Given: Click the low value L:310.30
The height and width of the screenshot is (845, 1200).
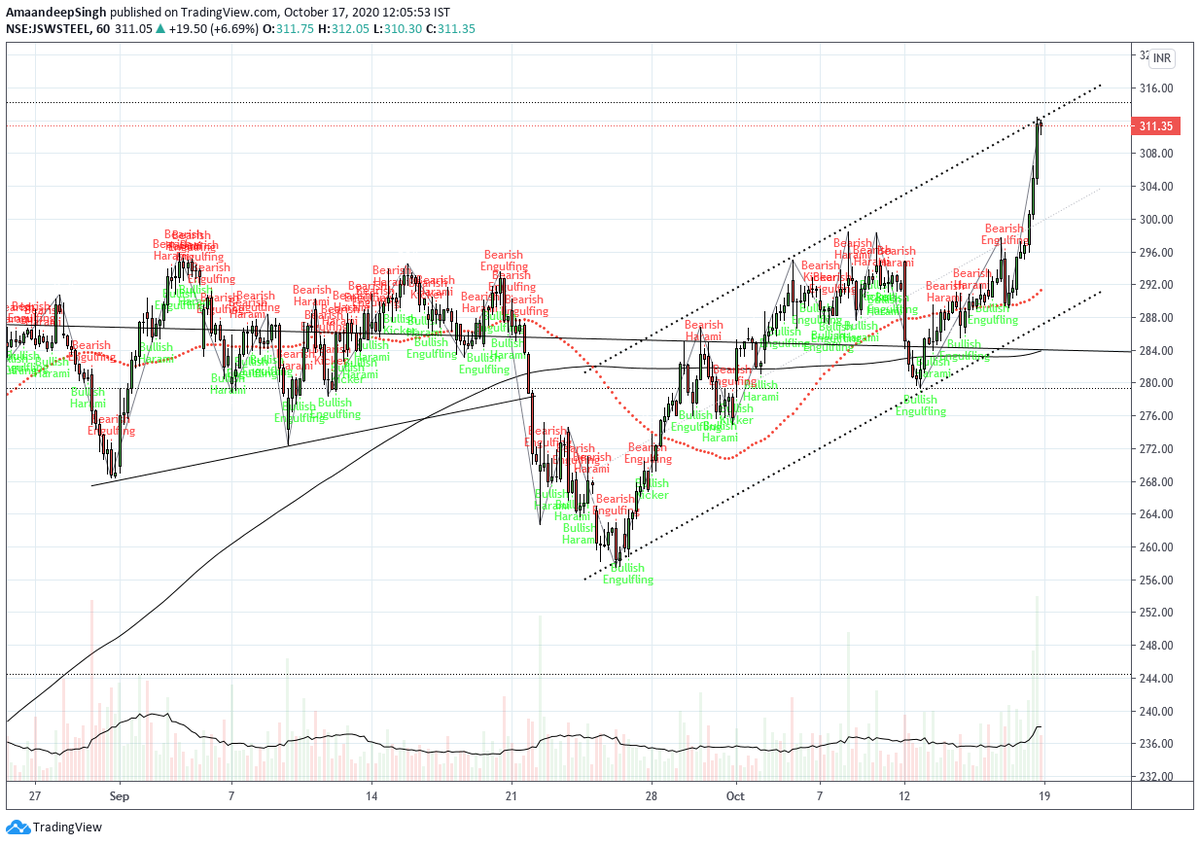Looking at the screenshot, I should pyautogui.click(x=400, y=29).
